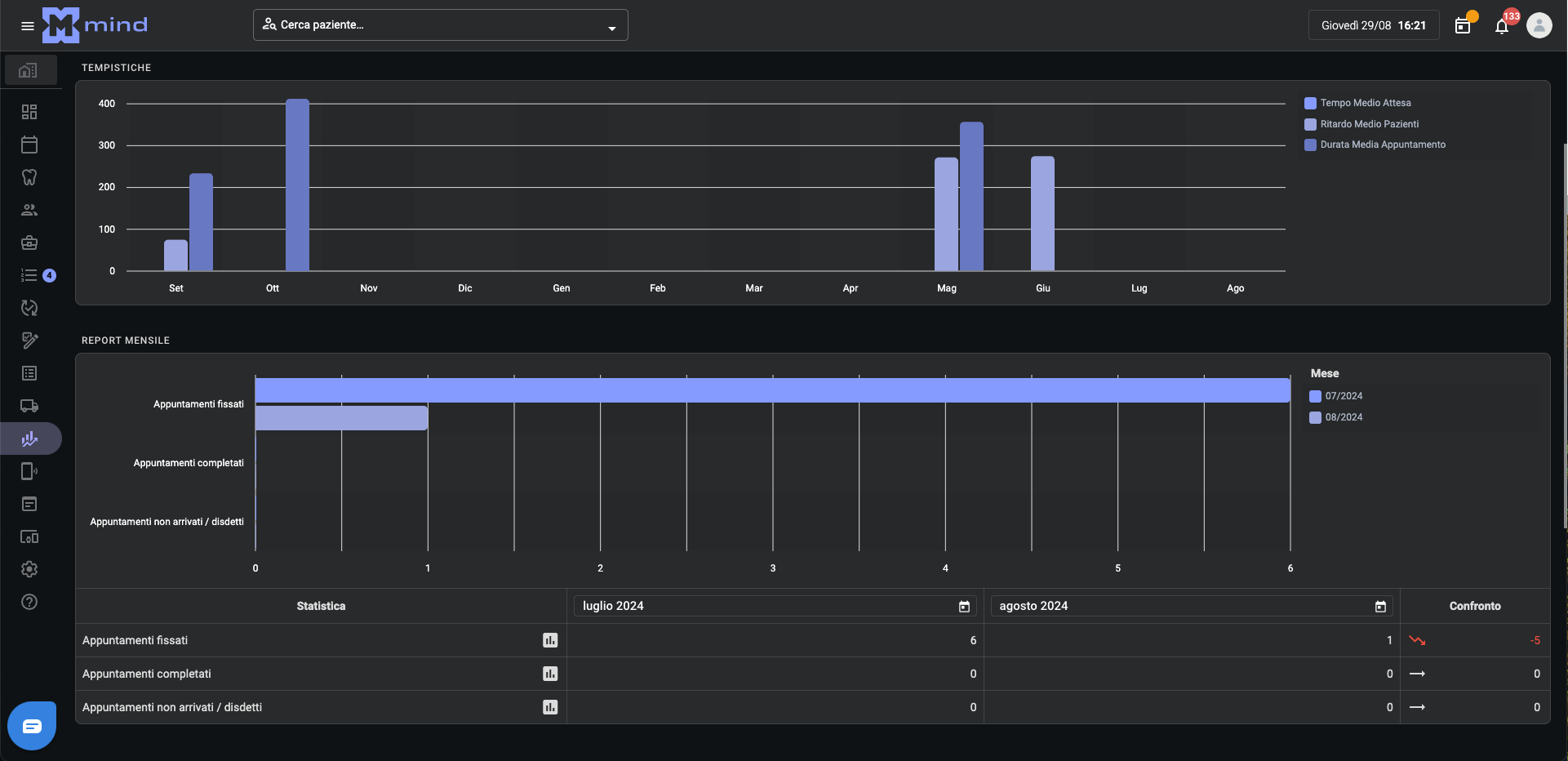Open the delivery truck icon in sidebar

click(29, 406)
